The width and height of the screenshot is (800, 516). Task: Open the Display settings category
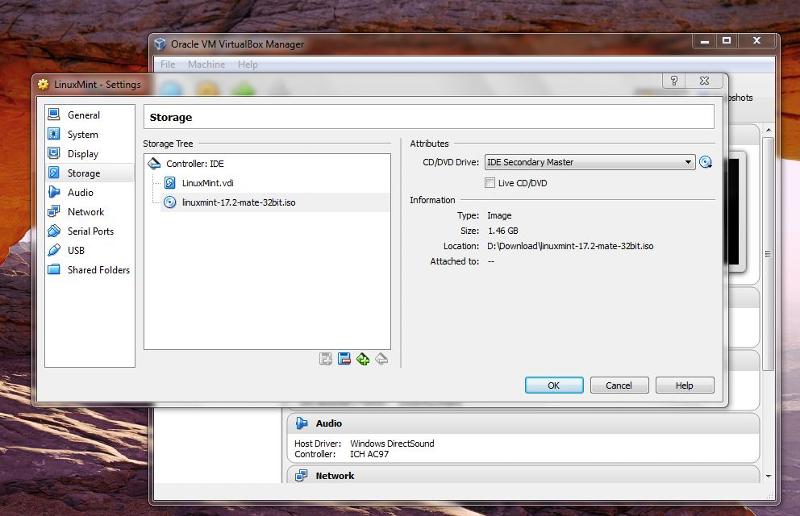[83, 154]
